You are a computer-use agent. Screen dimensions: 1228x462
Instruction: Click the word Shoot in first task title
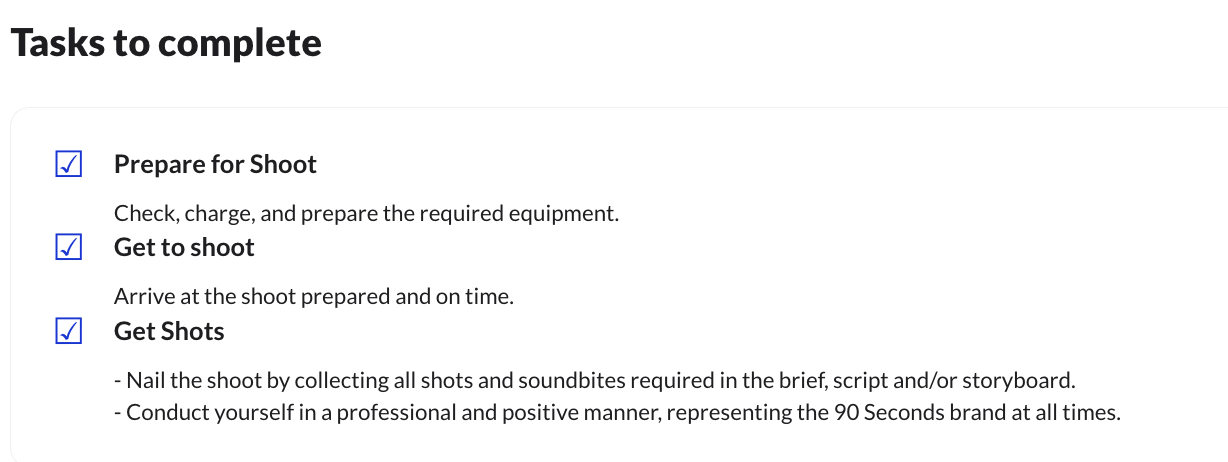(x=285, y=165)
